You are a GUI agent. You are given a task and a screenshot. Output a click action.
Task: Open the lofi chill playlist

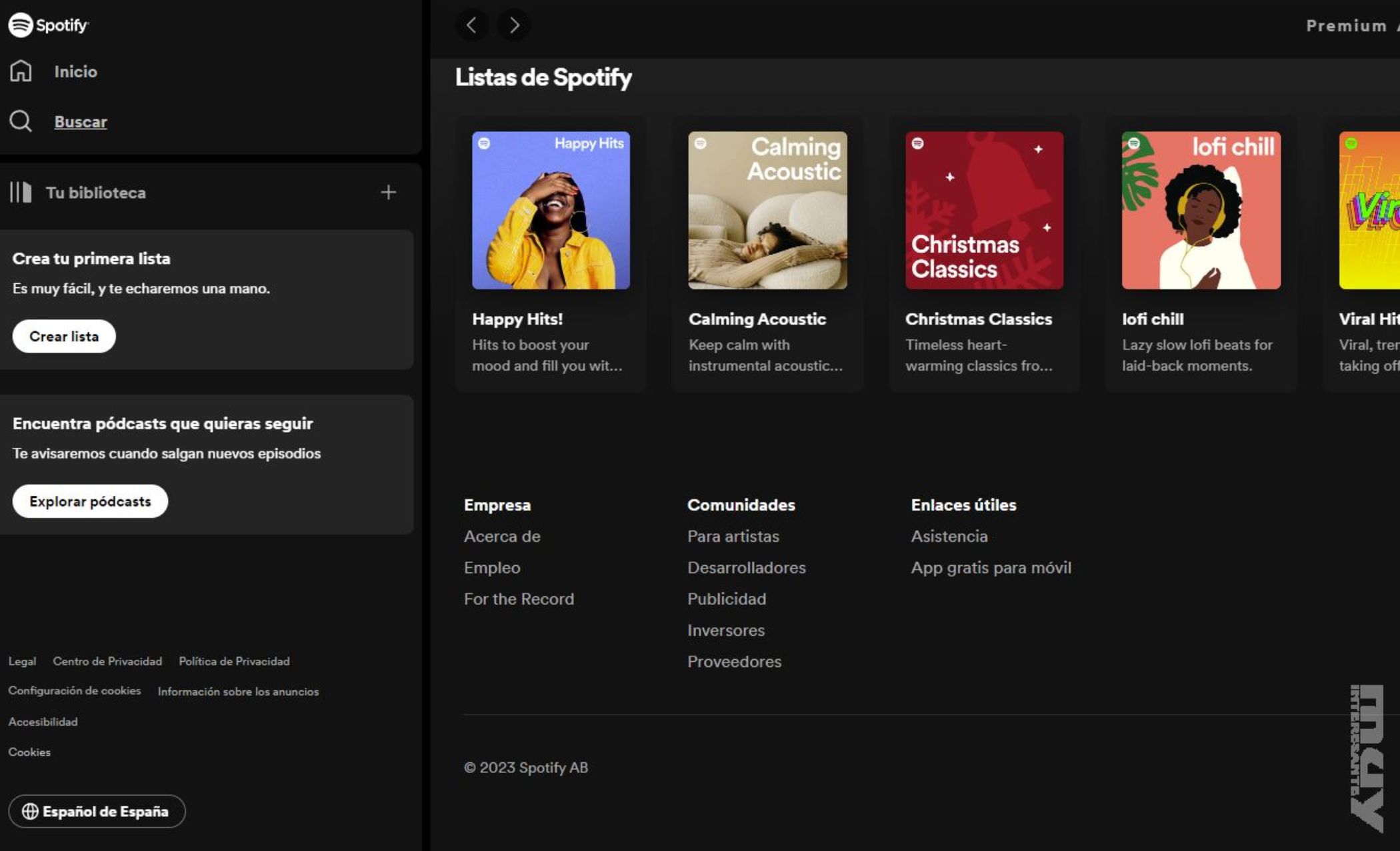[1201, 211]
